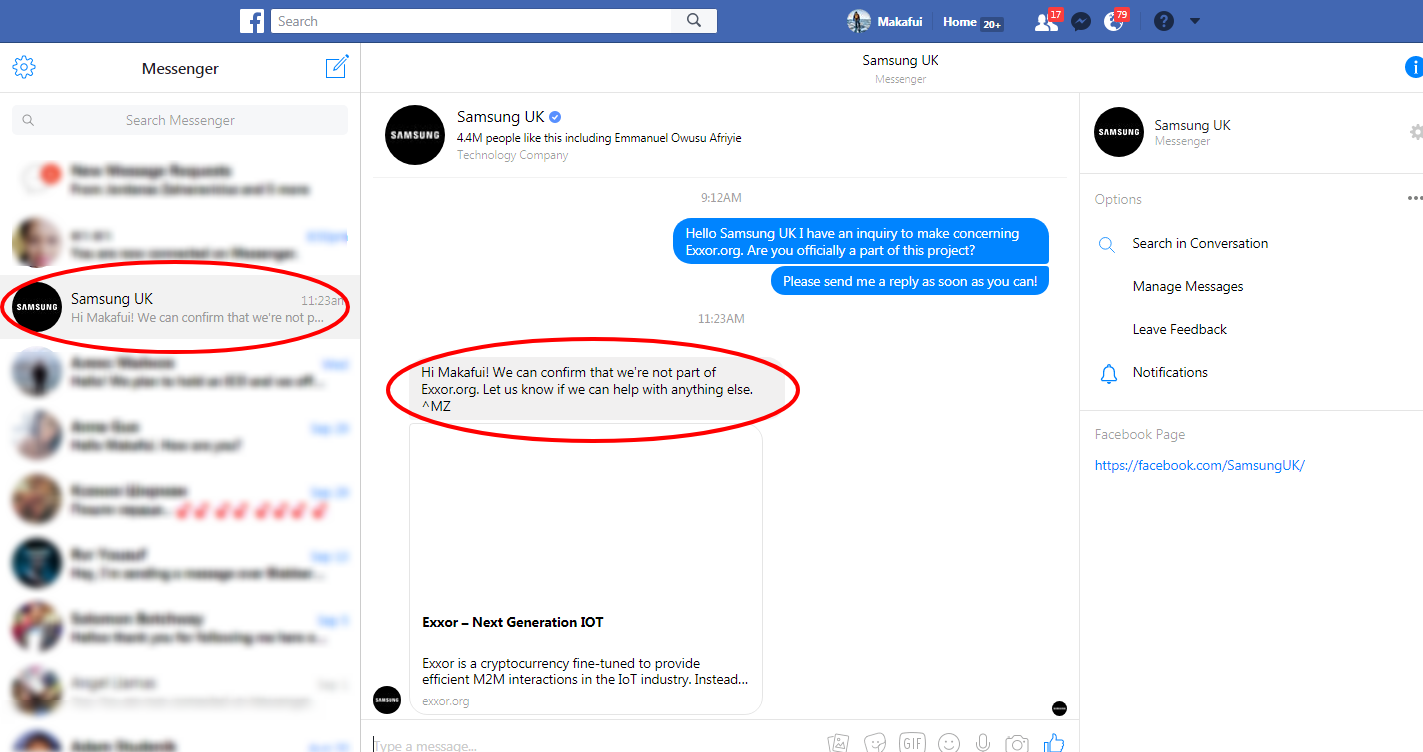Focus the Search Messenger field
The width and height of the screenshot is (1423, 752).
coord(180,120)
